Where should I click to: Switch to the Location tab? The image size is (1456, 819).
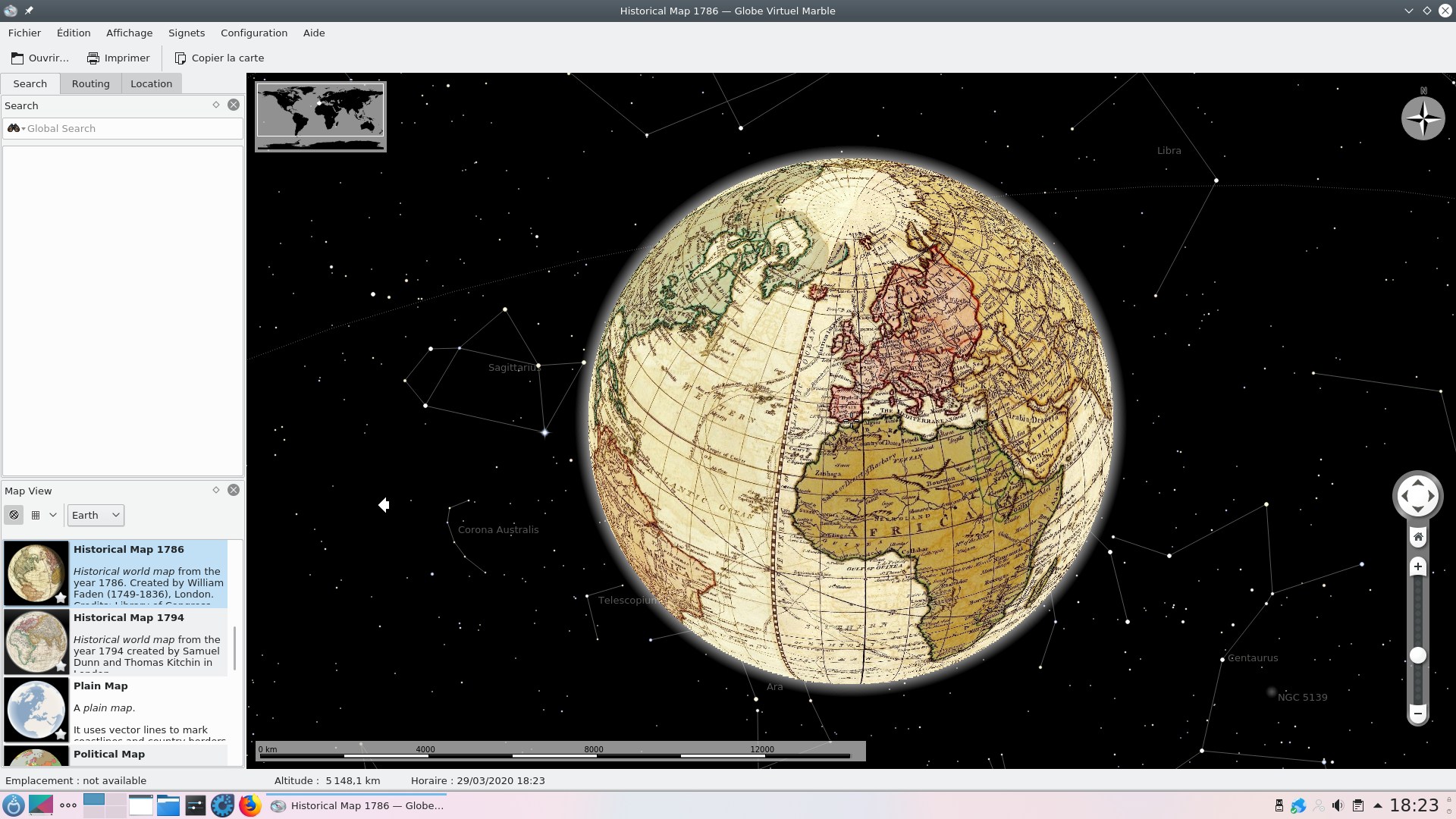point(152,83)
